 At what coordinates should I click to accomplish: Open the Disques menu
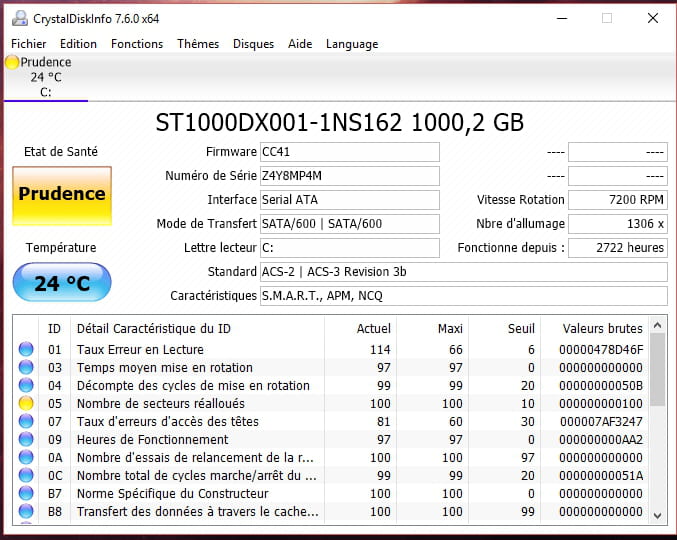[x=253, y=44]
